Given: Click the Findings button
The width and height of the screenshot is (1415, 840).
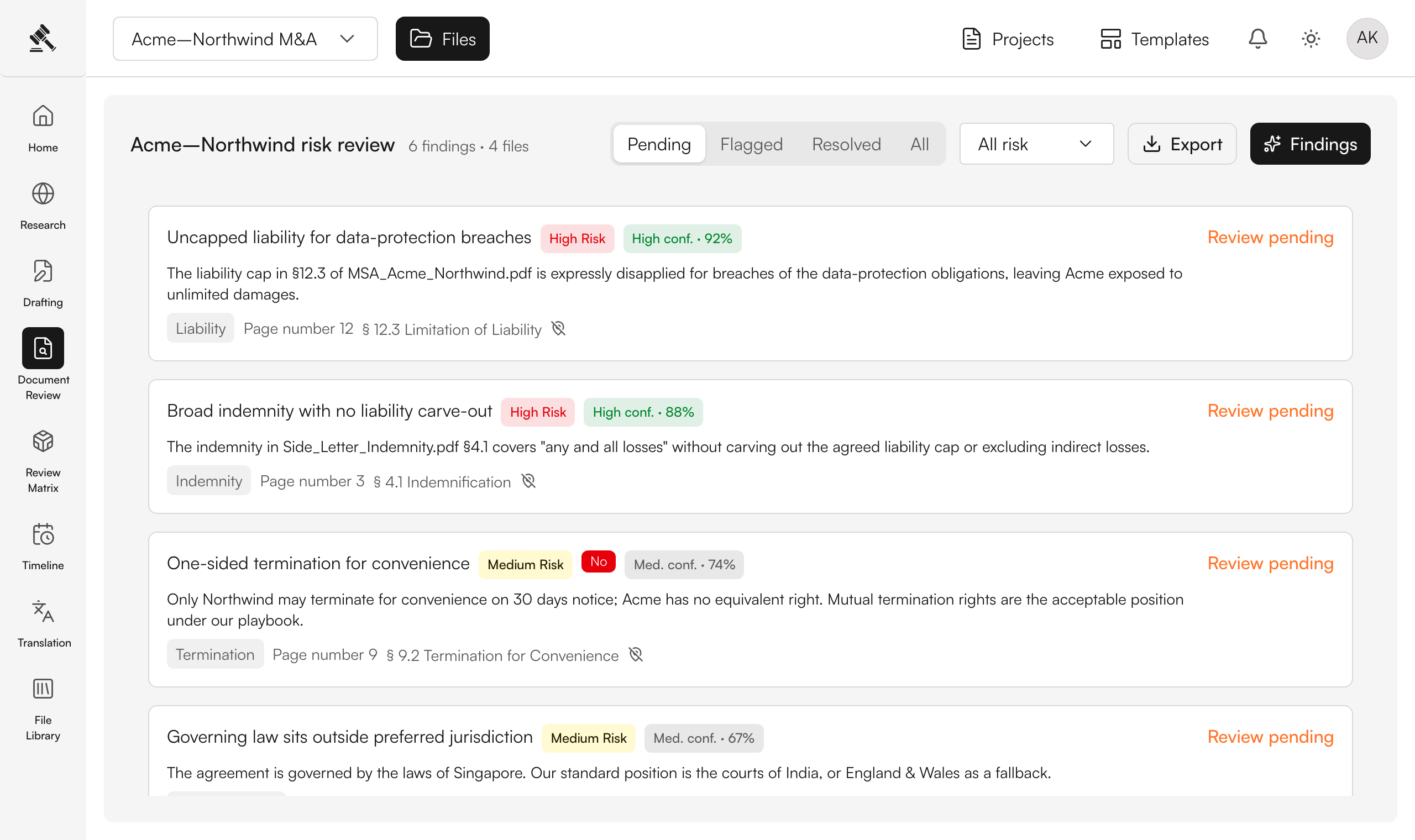Looking at the screenshot, I should click(x=1310, y=144).
